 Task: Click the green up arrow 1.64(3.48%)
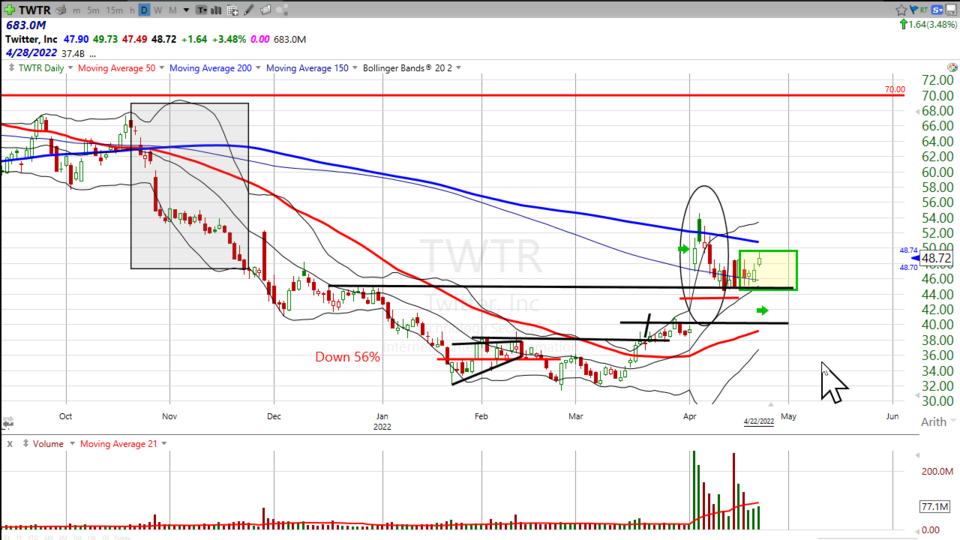tap(928, 24)
